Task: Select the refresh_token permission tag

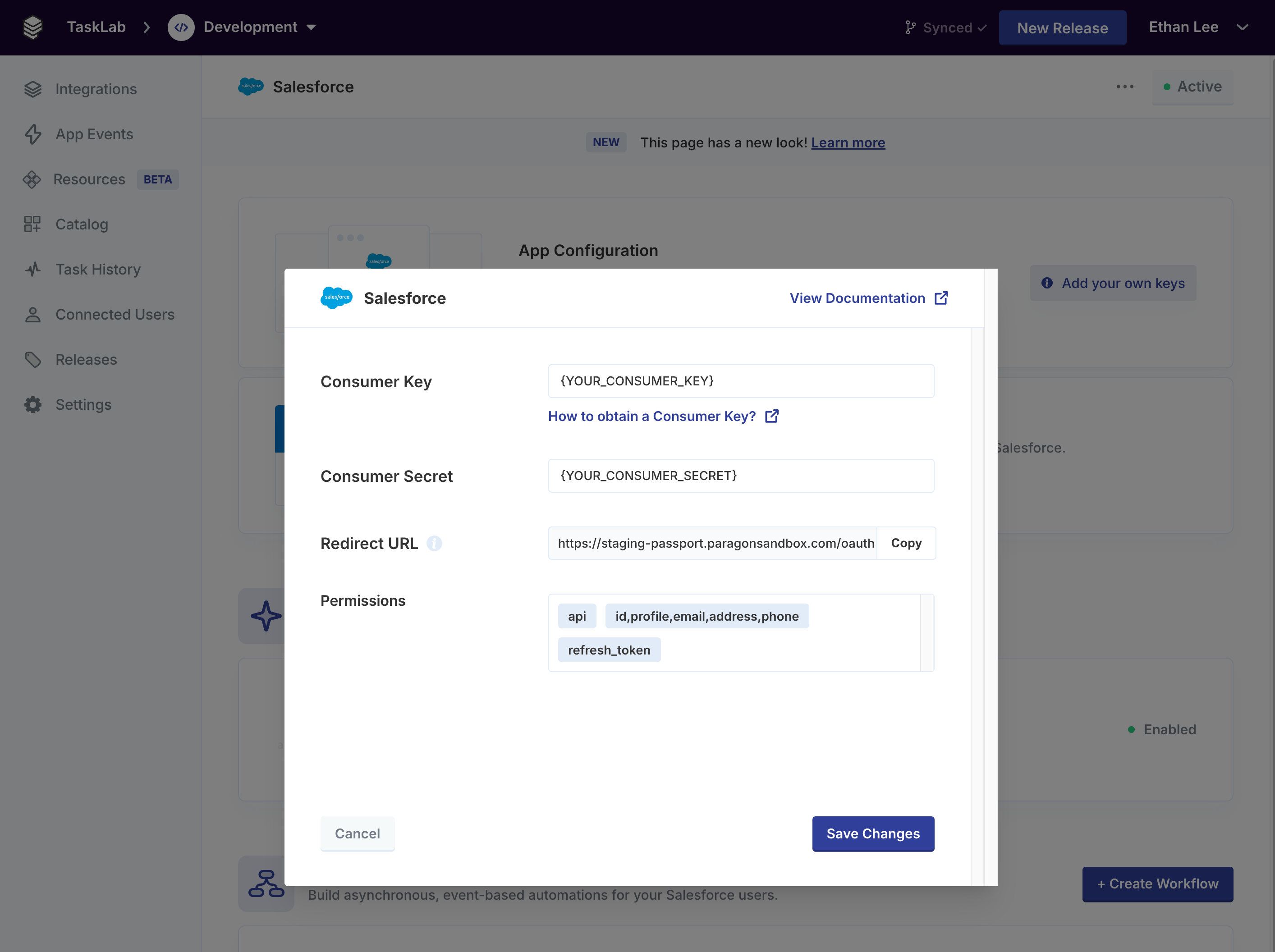Action: pos(609,650)
